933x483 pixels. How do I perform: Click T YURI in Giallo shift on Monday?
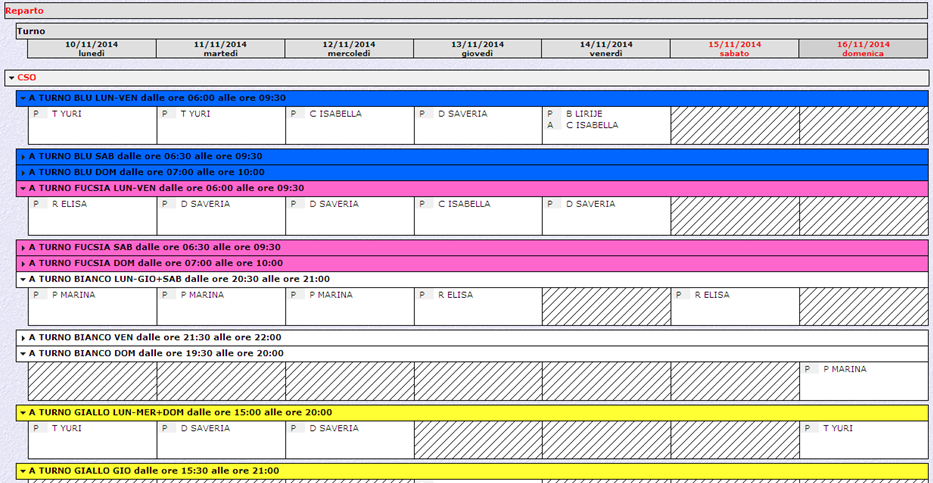67,428
